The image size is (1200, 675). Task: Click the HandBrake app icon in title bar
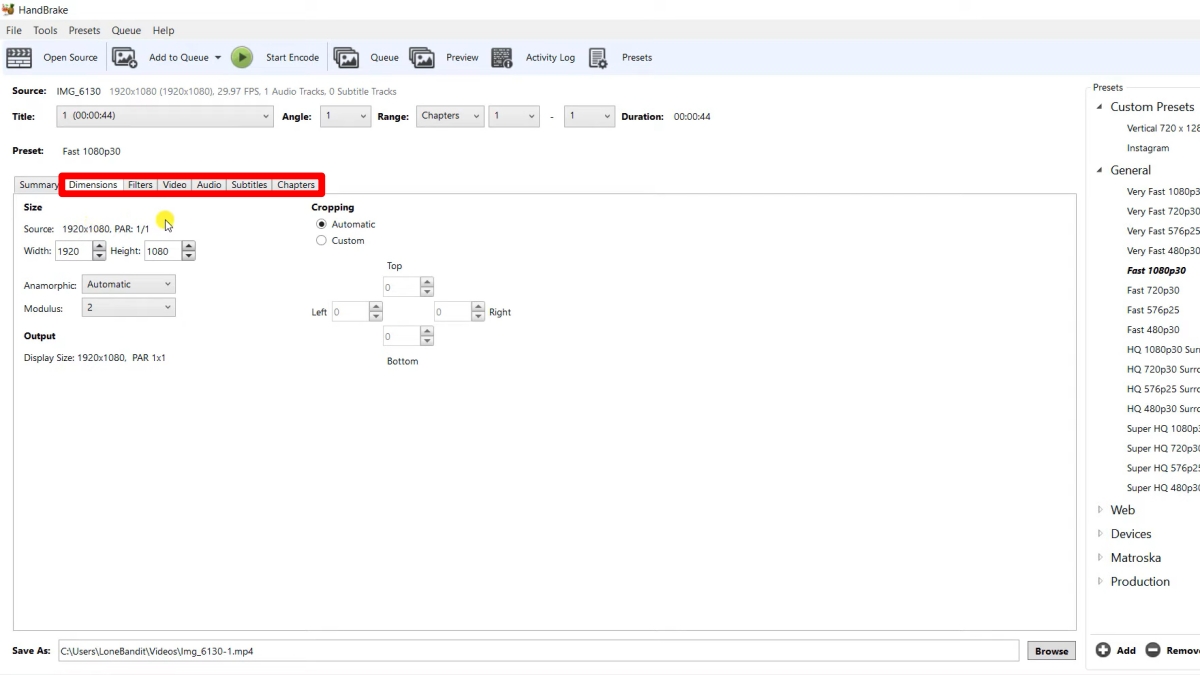[9, 10]
